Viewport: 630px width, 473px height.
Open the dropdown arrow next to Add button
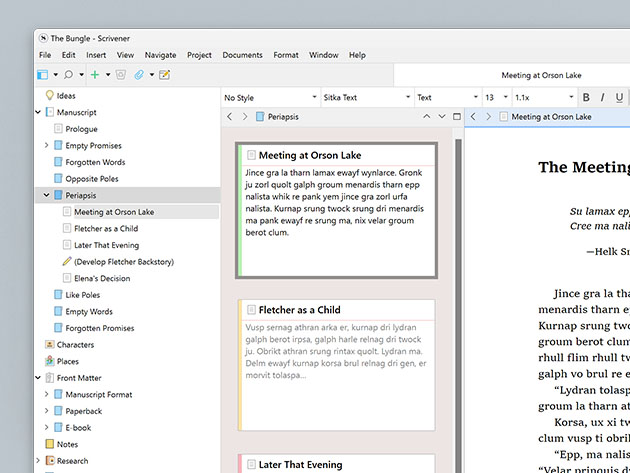(108, 75)
